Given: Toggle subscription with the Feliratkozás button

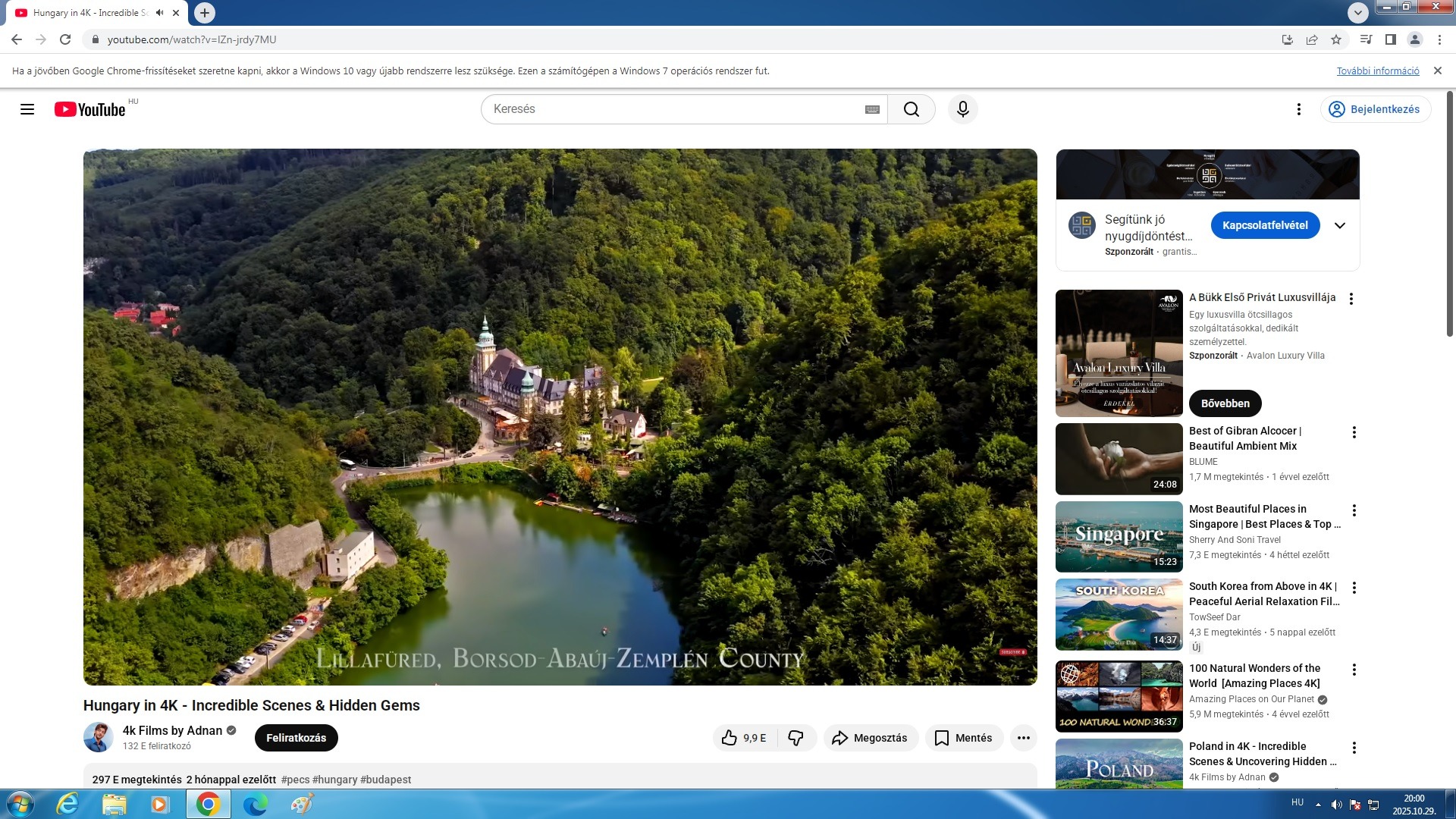Looking at the screenshot, I should pos(296,738).
